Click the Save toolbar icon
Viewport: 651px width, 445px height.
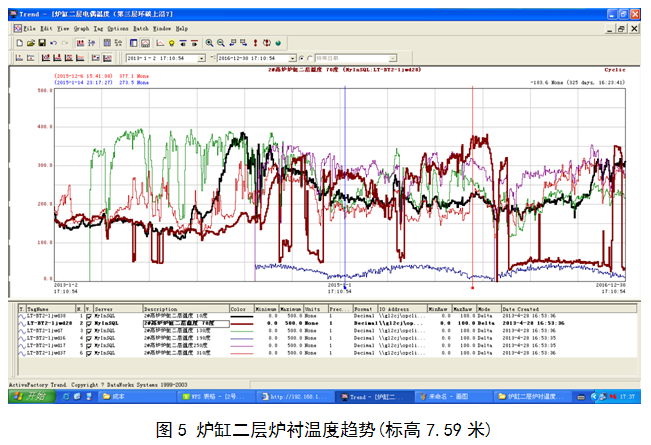click(x=39, y=43)
